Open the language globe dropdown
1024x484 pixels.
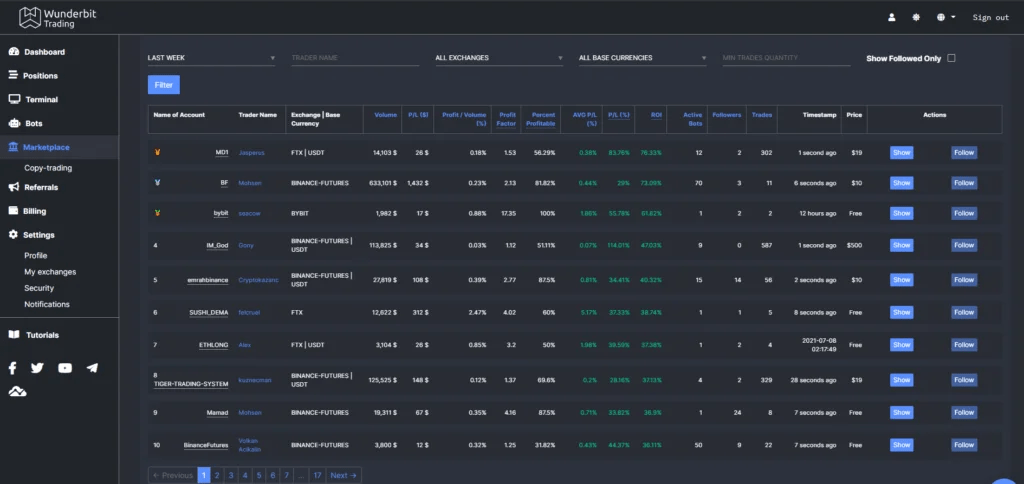click(x=946, y=18)
